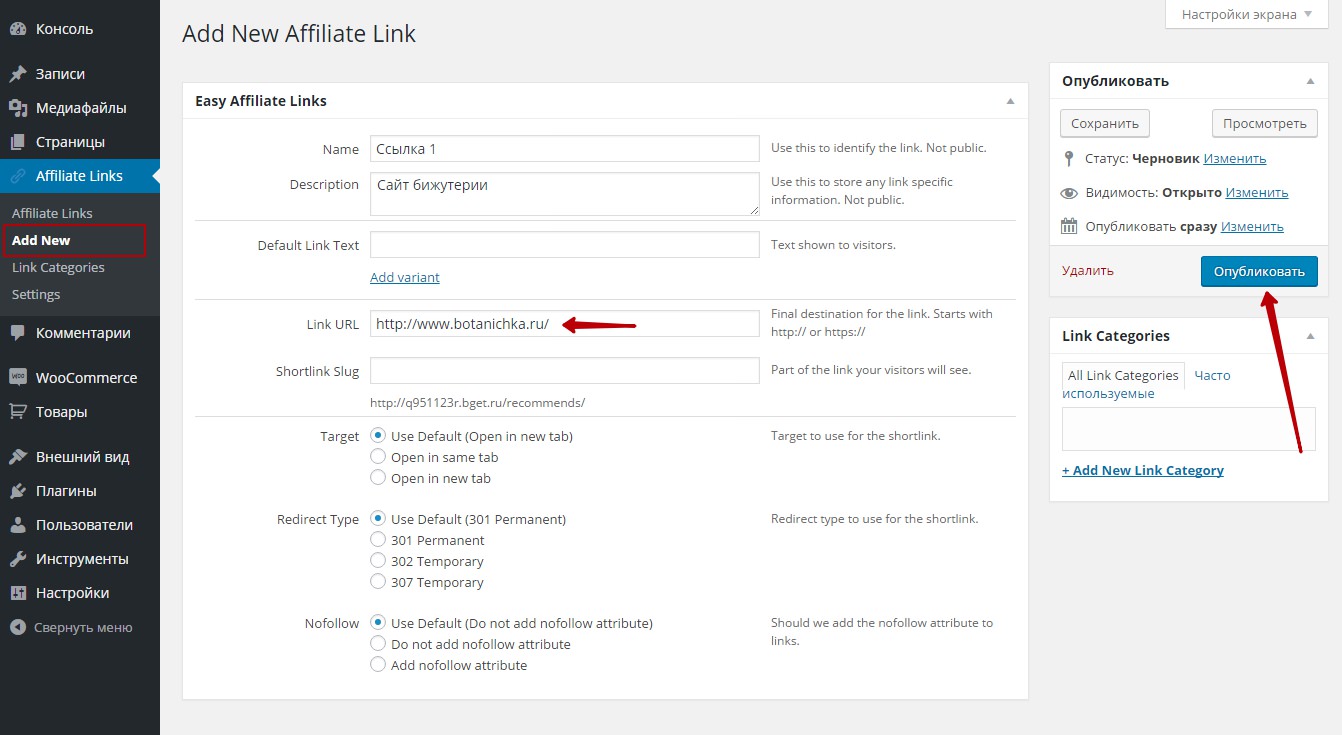Click into the Default Link Text field
Screen dimensions: 1342x735
tap(565, 245)
